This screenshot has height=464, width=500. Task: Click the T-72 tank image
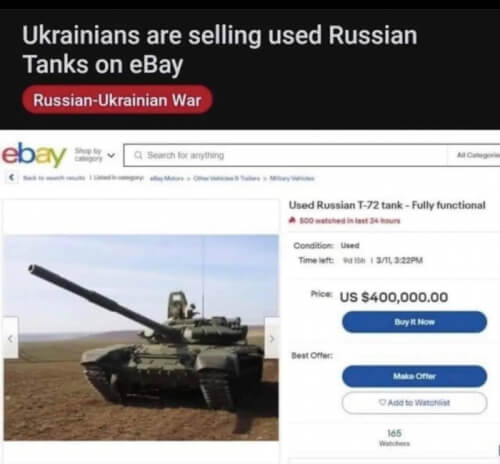(141, 337)
